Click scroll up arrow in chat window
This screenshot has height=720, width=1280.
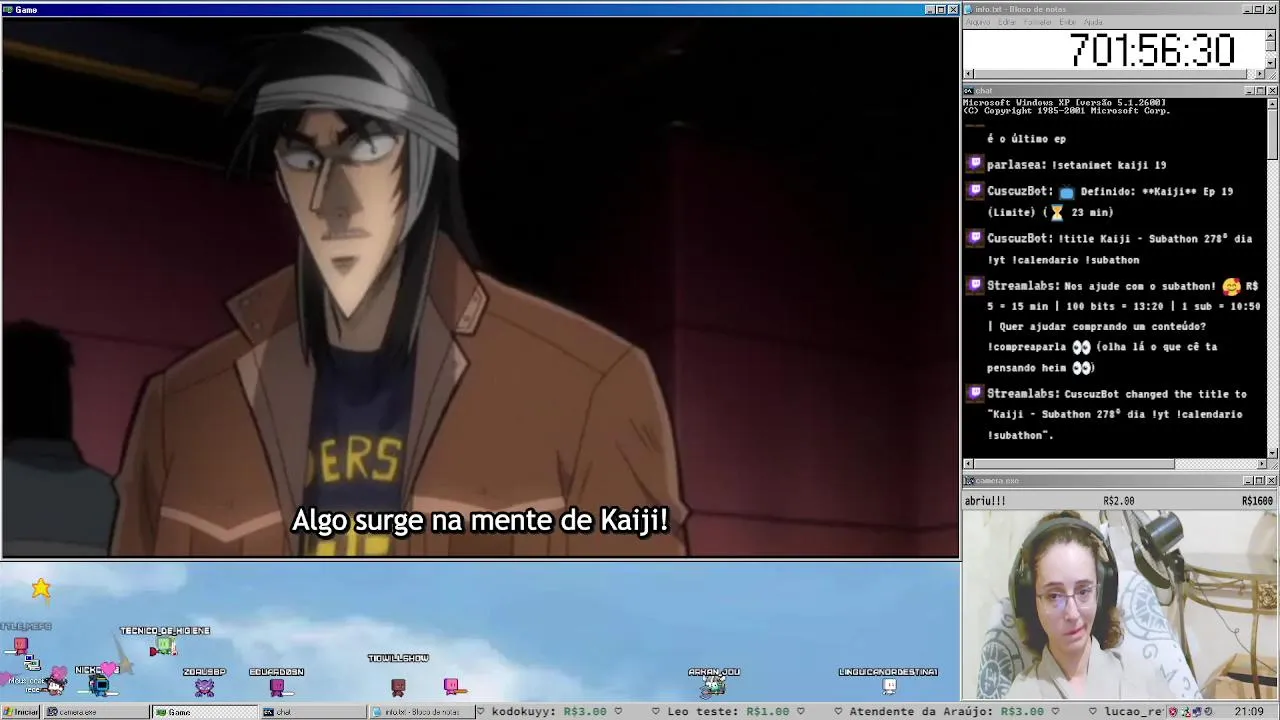(x=1272, y=104)
